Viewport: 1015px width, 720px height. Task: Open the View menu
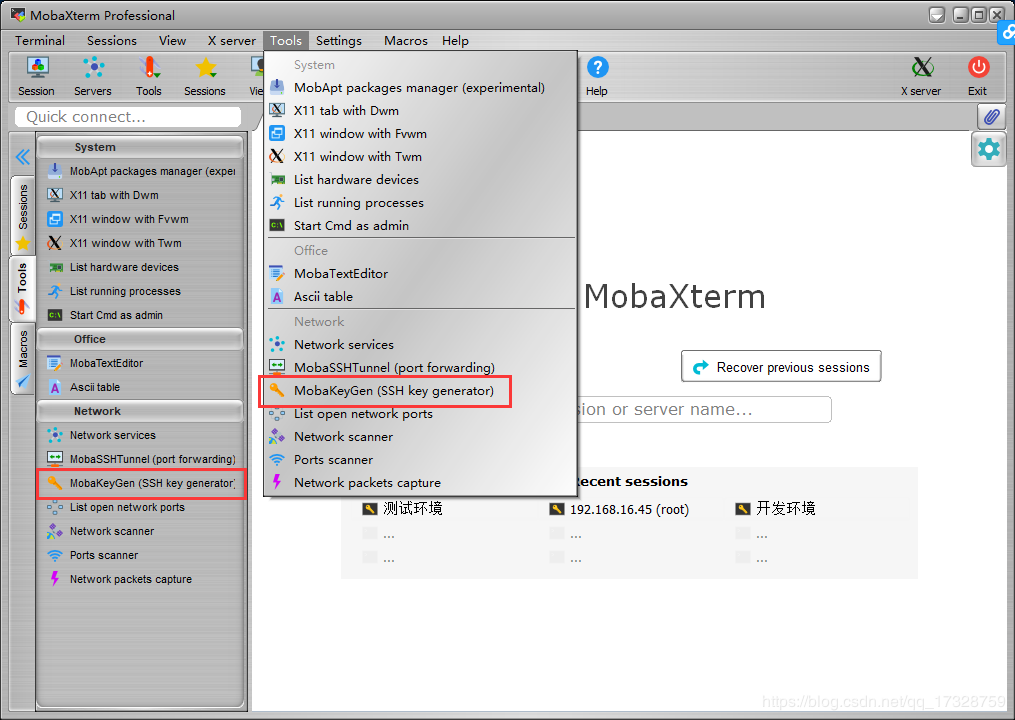click(173, 41)
